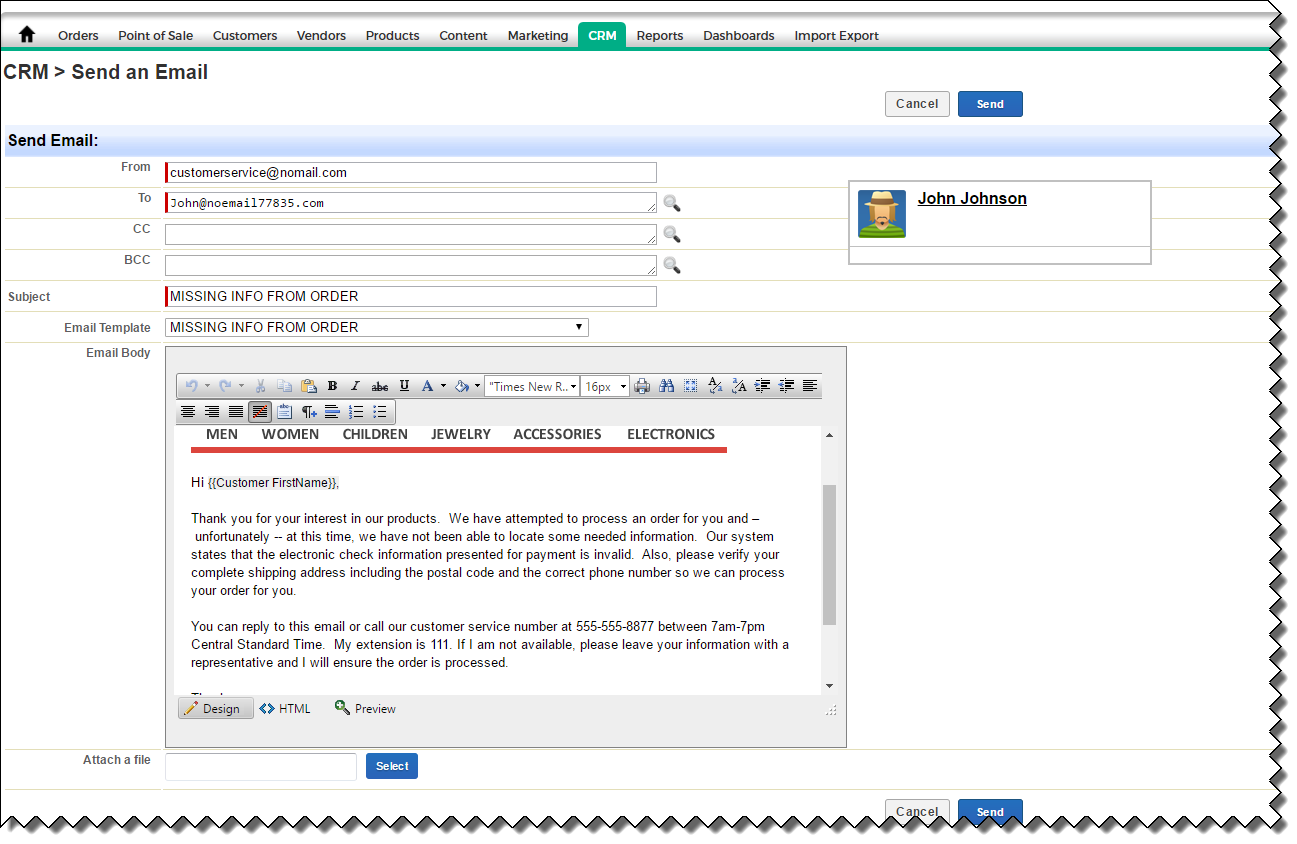Click the background color paint bucket icon
The width and height of the screenshot is (1297, 844).
(x=462, y=386)
